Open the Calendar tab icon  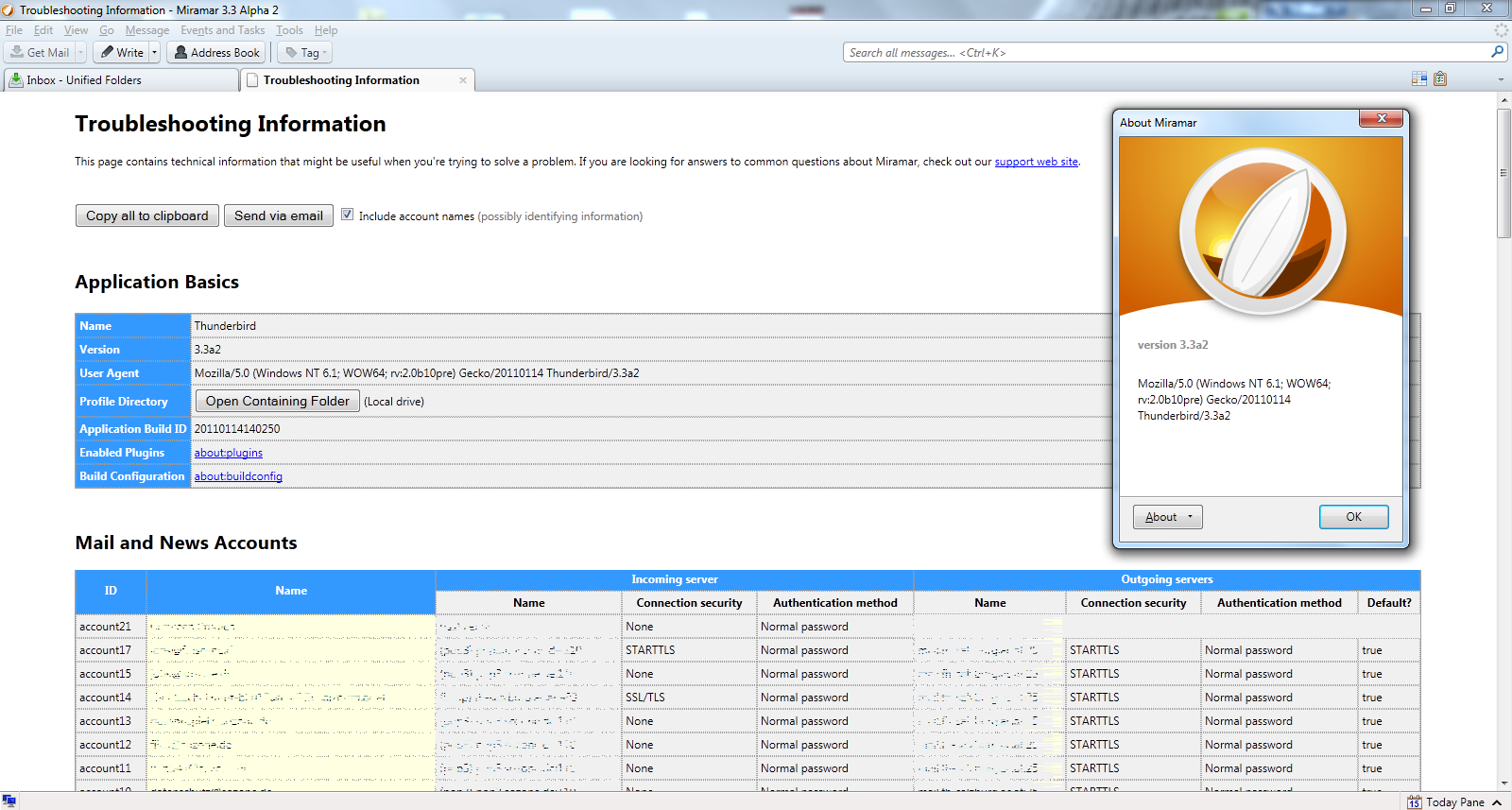coord(1418,78)
